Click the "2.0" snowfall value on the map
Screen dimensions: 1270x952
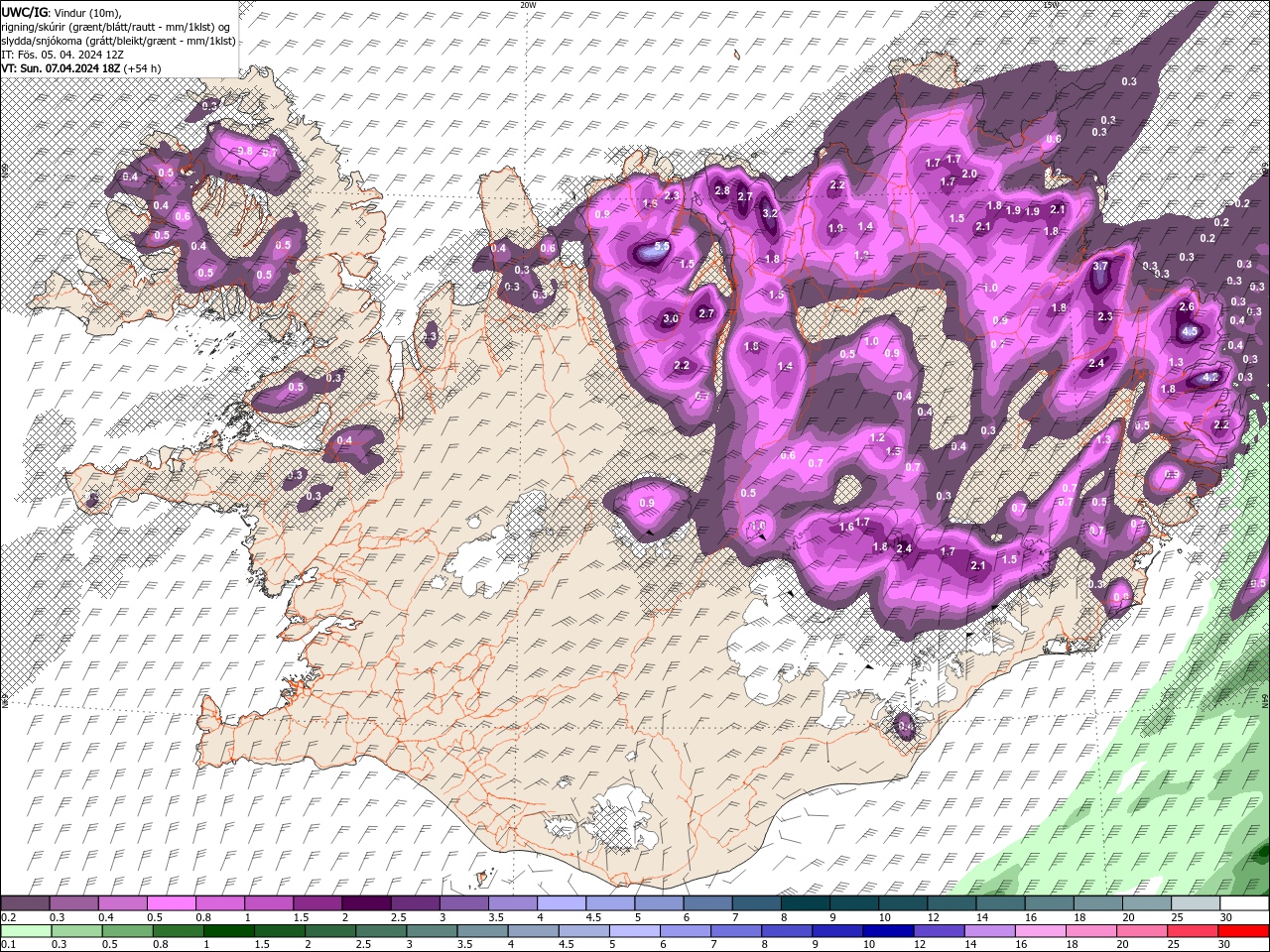coord(969,174)
